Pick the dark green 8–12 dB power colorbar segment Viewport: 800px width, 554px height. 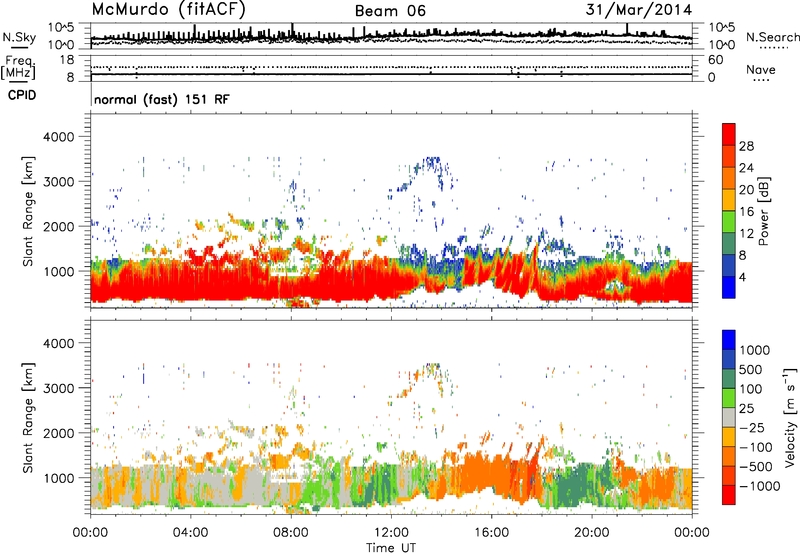click(729, 244)
